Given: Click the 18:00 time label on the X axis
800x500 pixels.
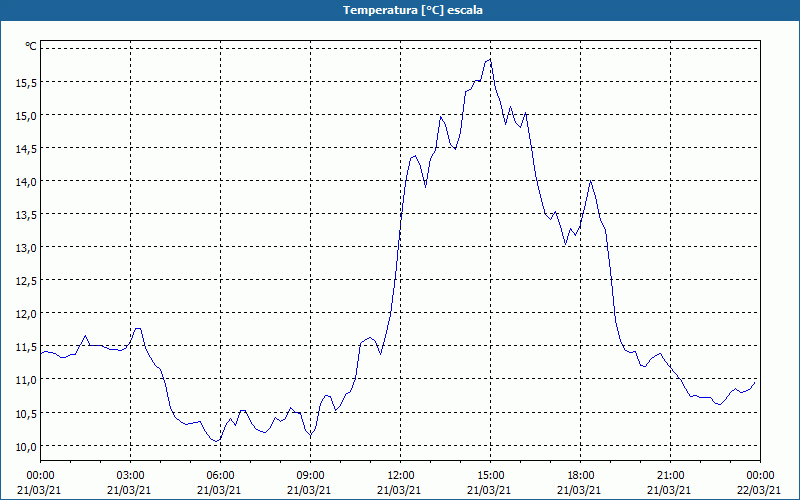Looking at the screenshot, I should click(581, 476).
